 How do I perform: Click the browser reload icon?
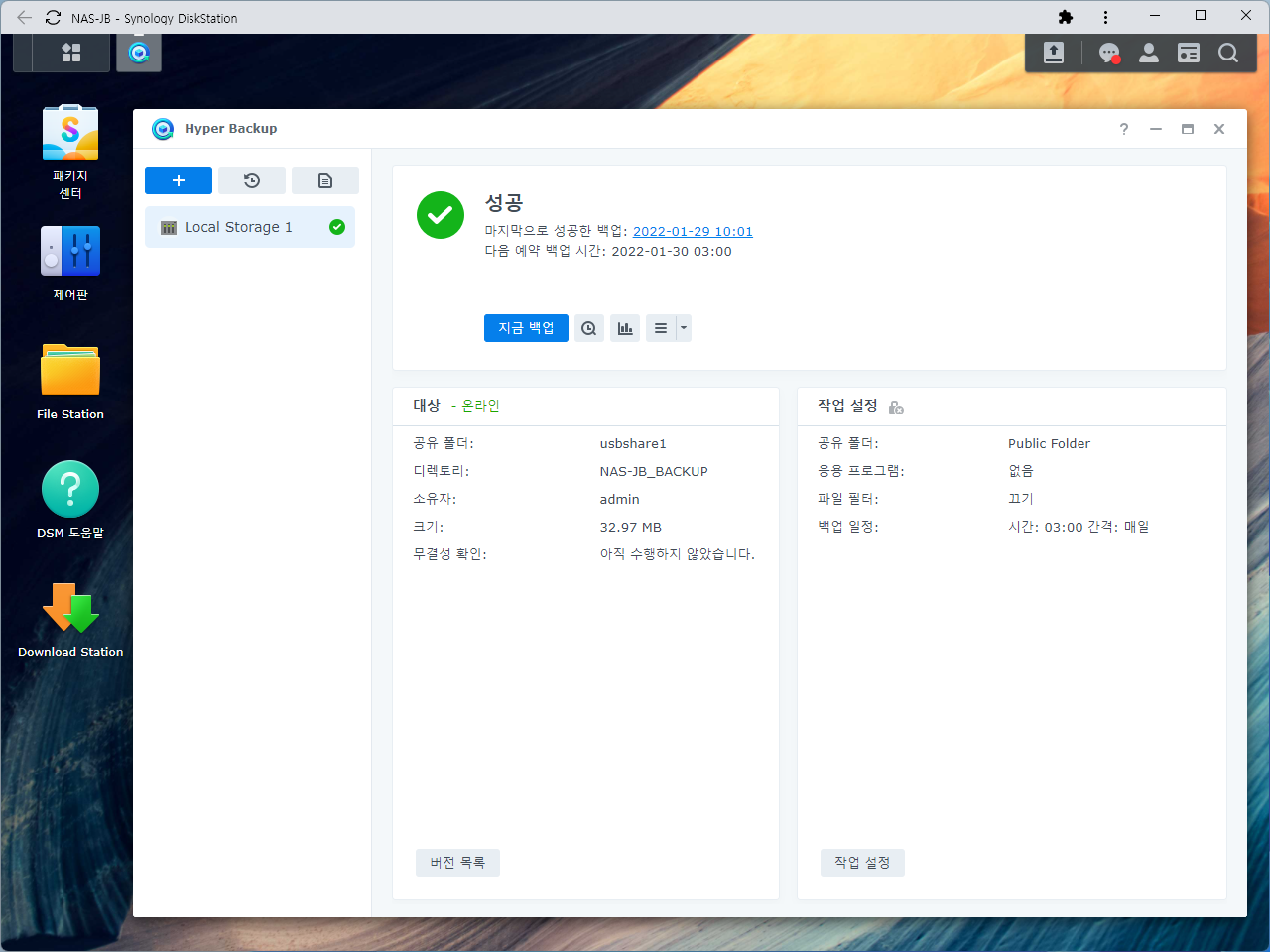(54, 17)
